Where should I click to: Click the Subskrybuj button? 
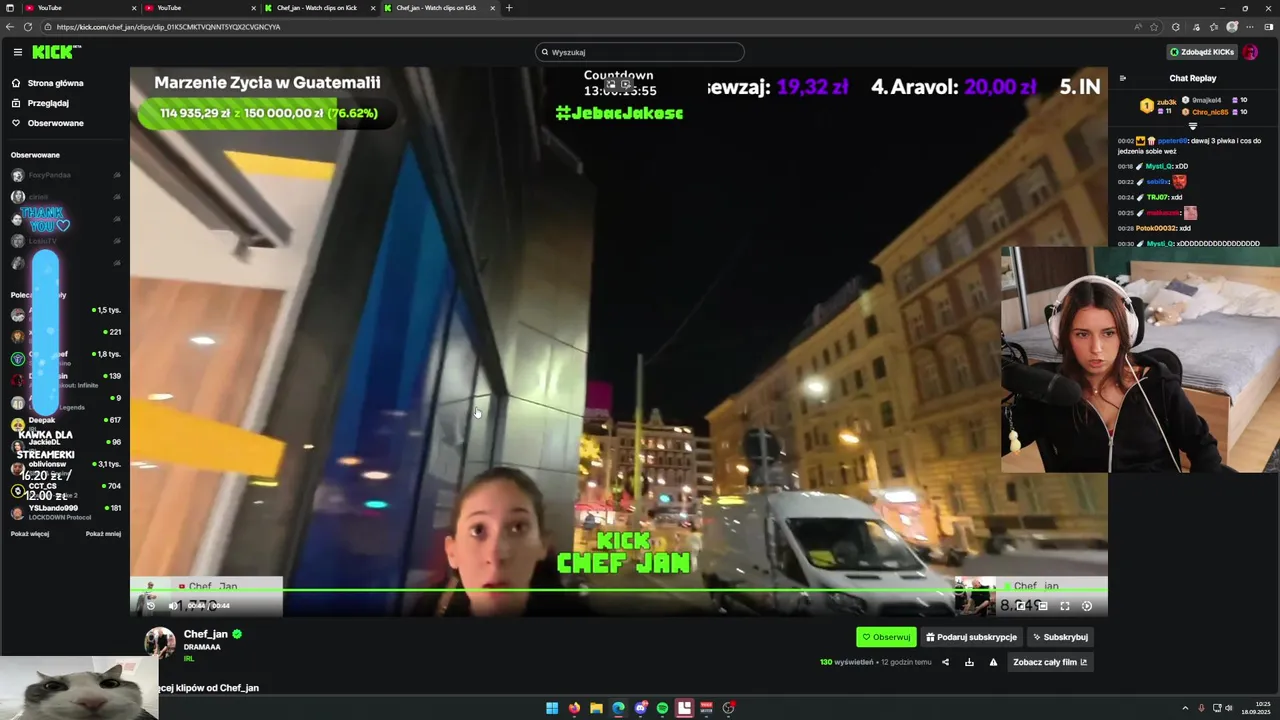tap(1060, 637)
